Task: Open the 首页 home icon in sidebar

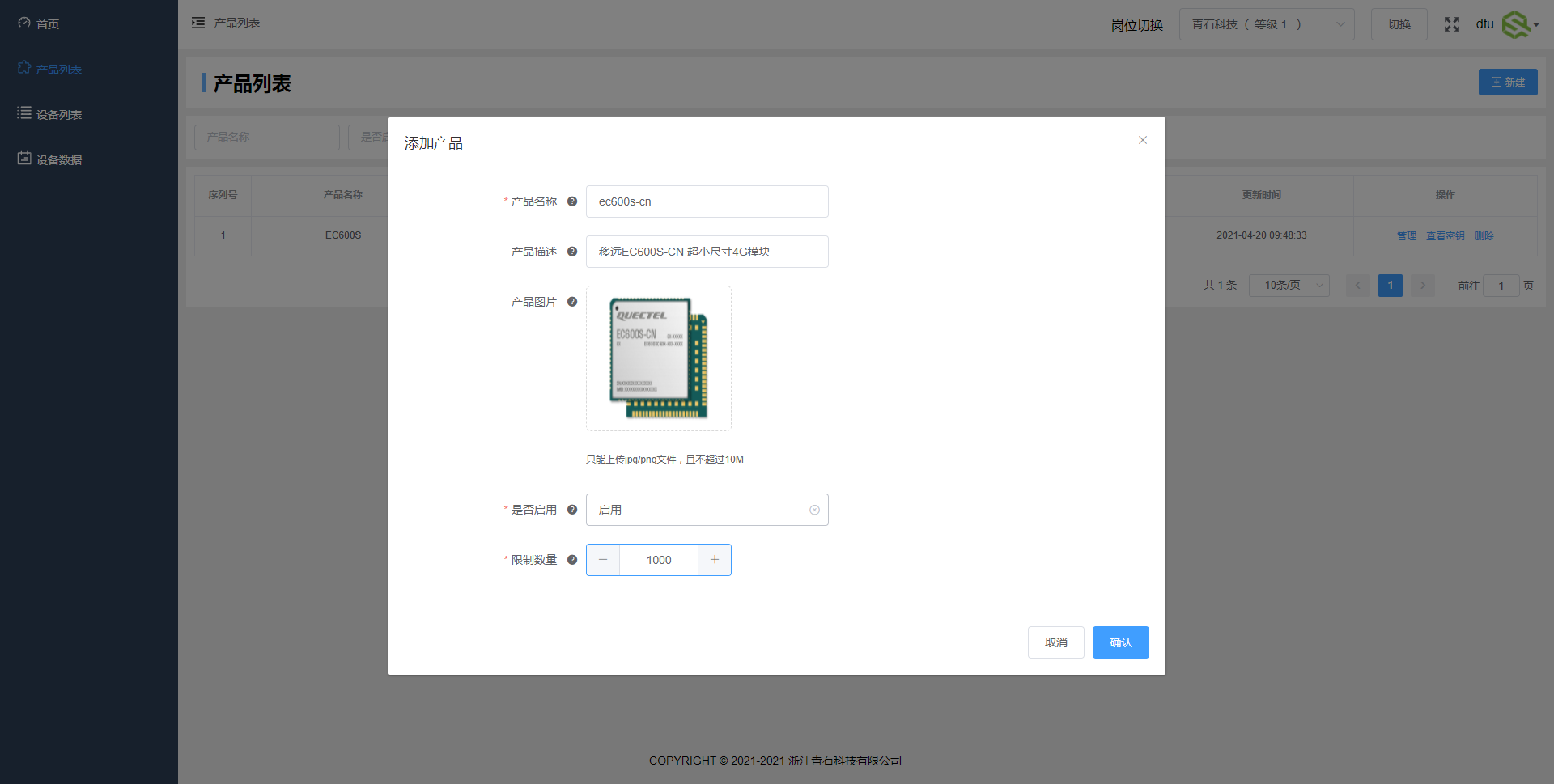Action: pos(23,23)
